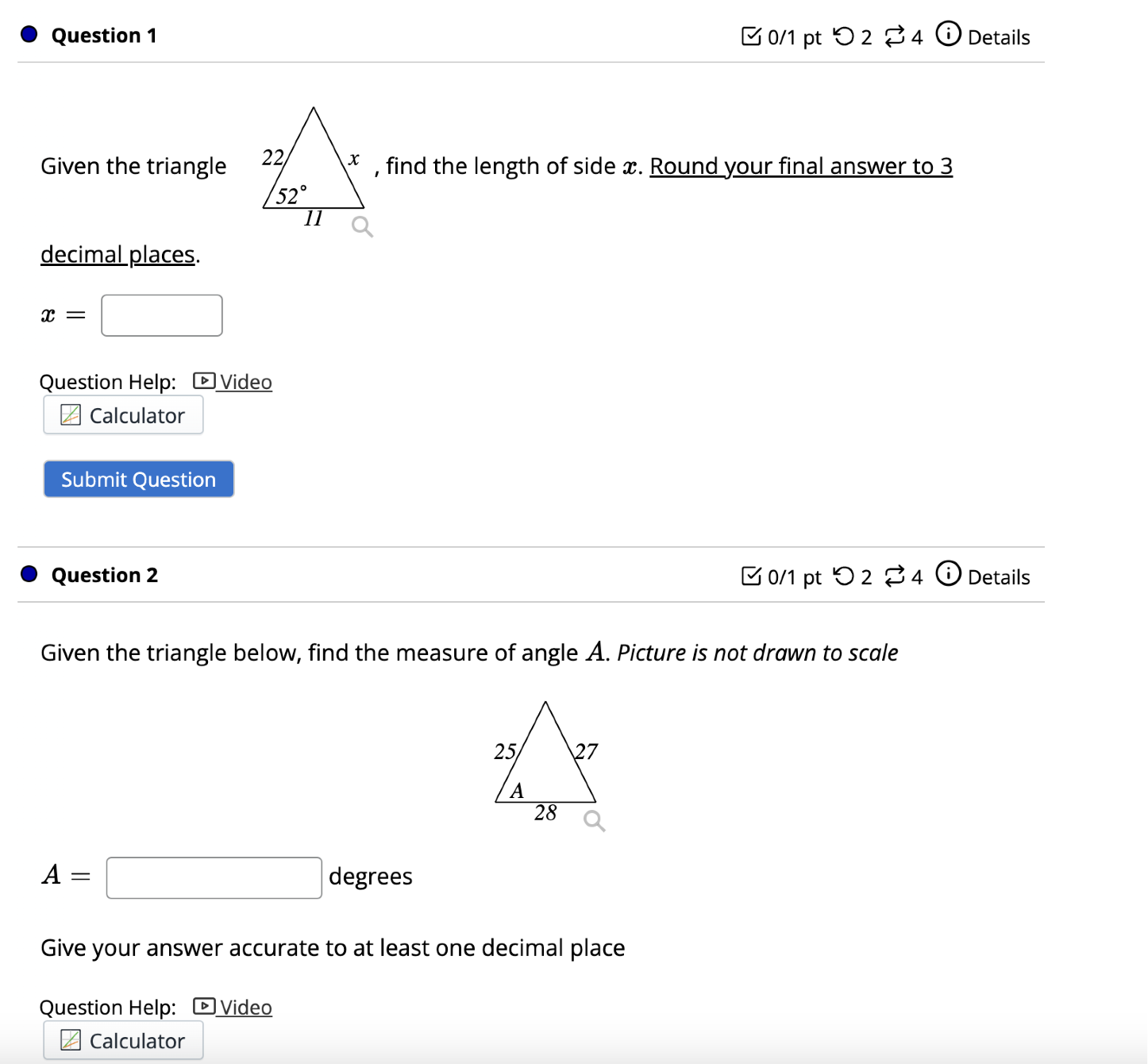Expand Question 2 Details
The image size is (1148, 1064).
click(x=999, y=577)
